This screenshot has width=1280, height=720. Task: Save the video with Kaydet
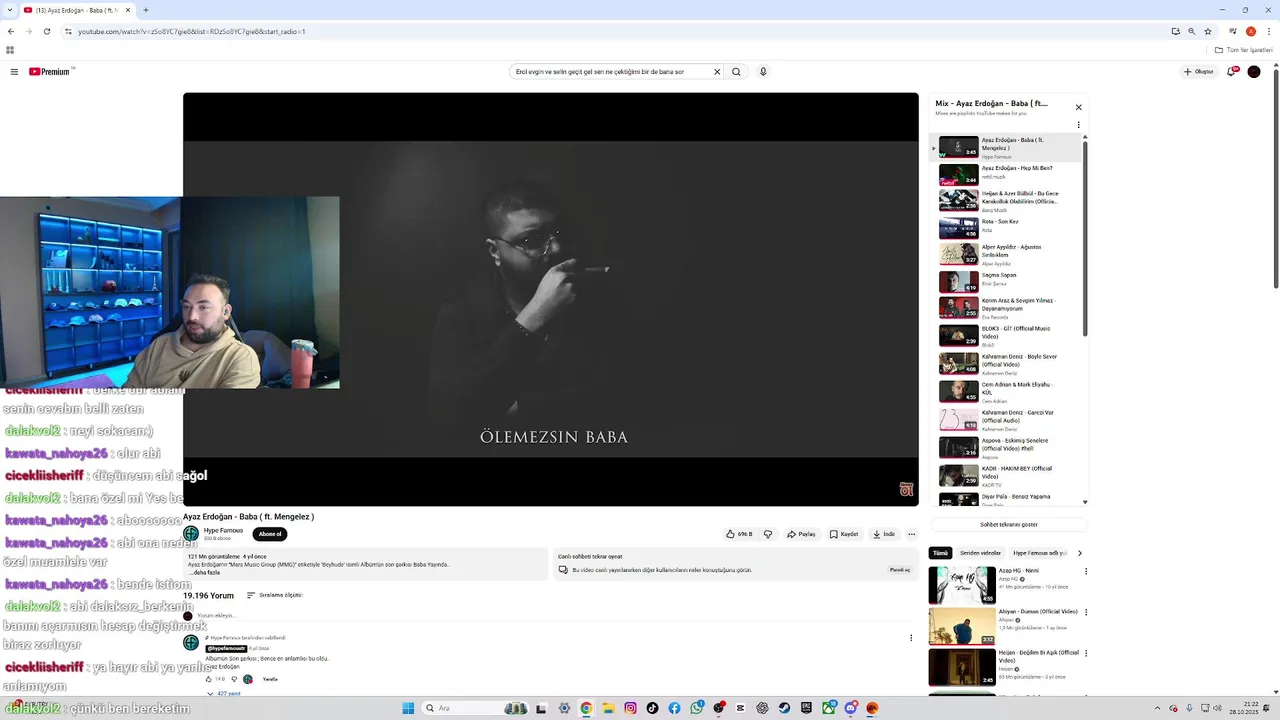[843, 534]
